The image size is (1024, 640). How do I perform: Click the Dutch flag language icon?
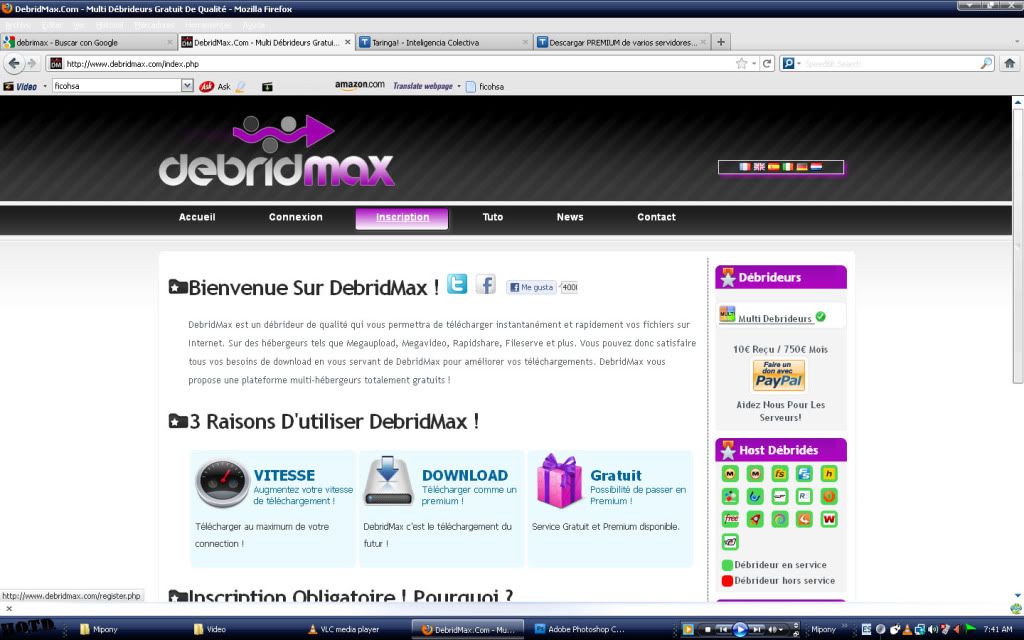[x=816, y=167]
